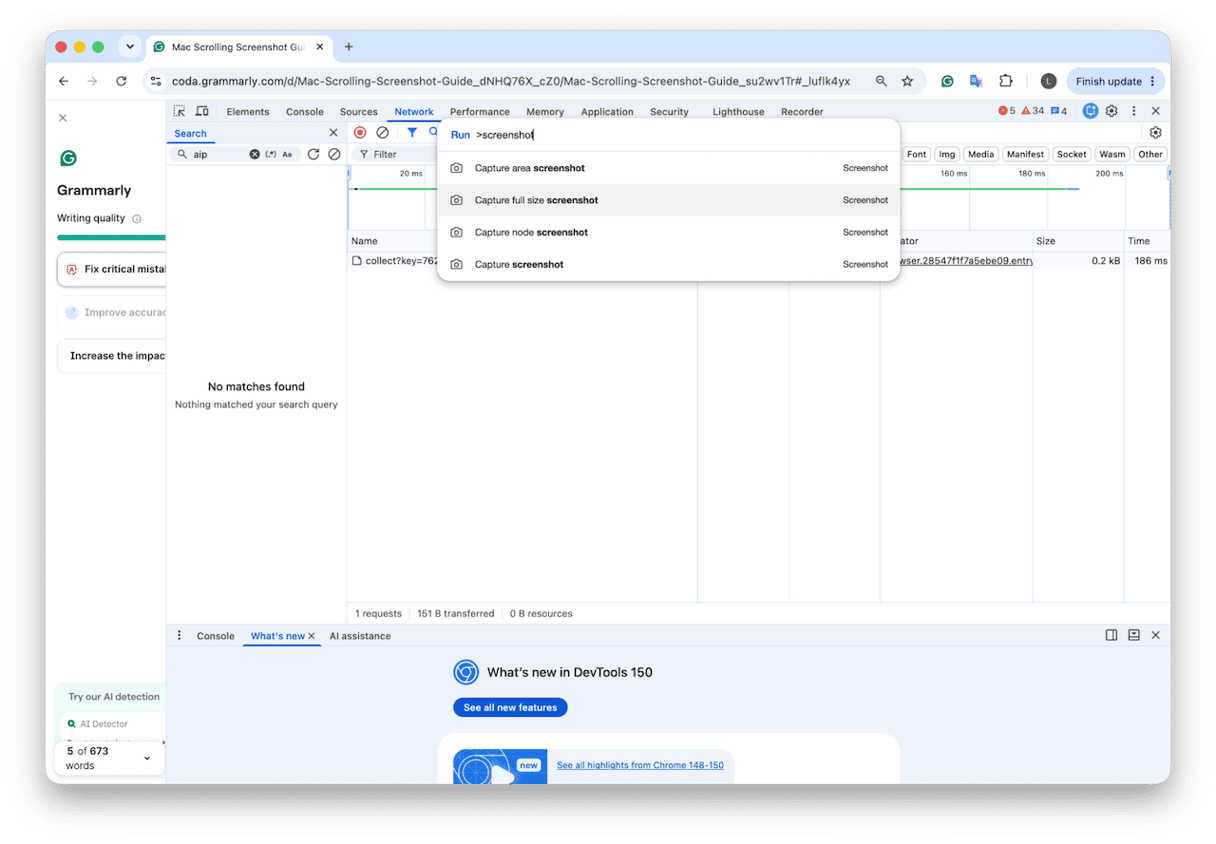The width and height of the screenshot is (1216, 844).
Task: Switch to the Application tab
Action: 607,112
